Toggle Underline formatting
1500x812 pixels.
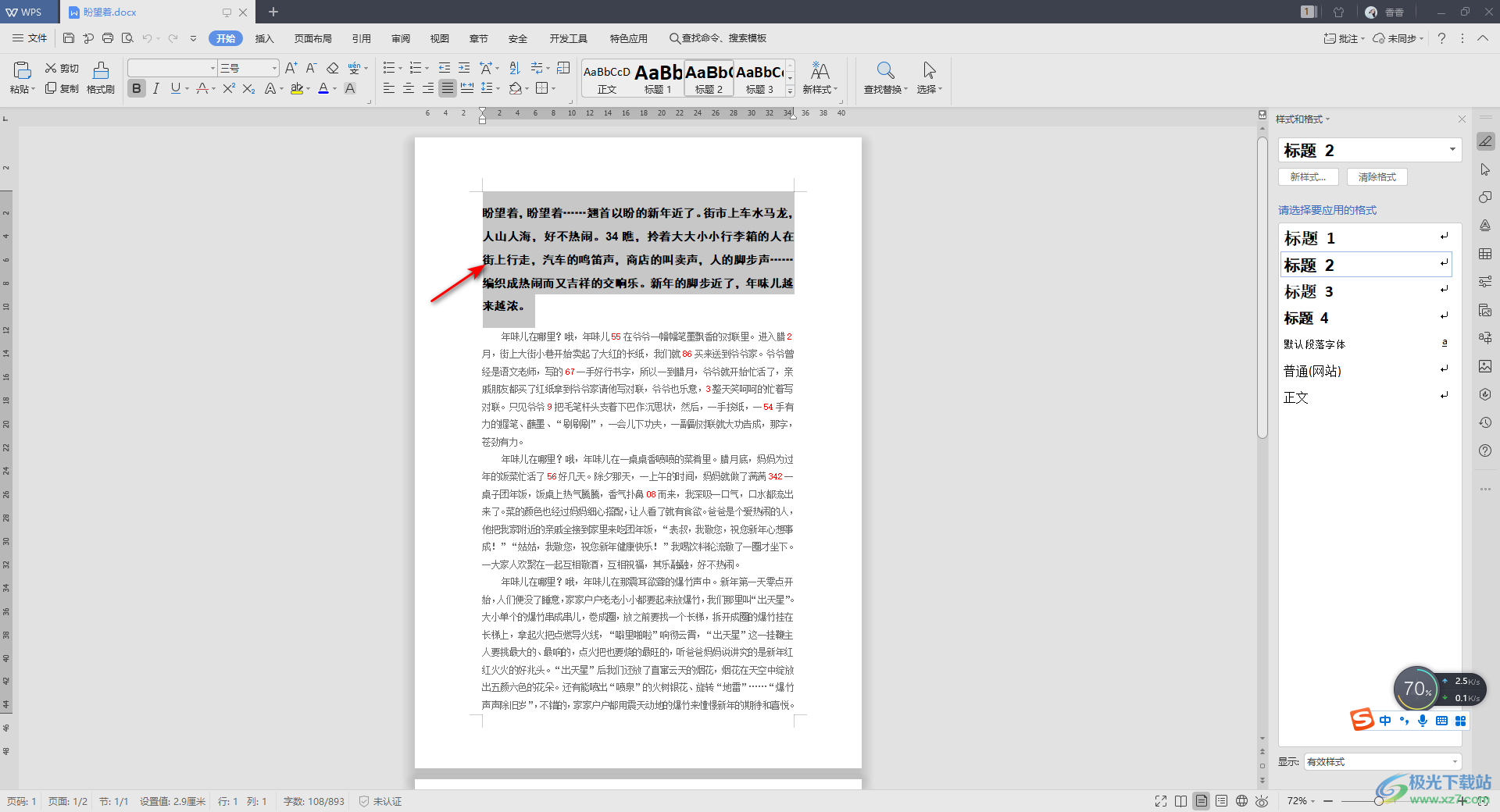pos(176,88)
